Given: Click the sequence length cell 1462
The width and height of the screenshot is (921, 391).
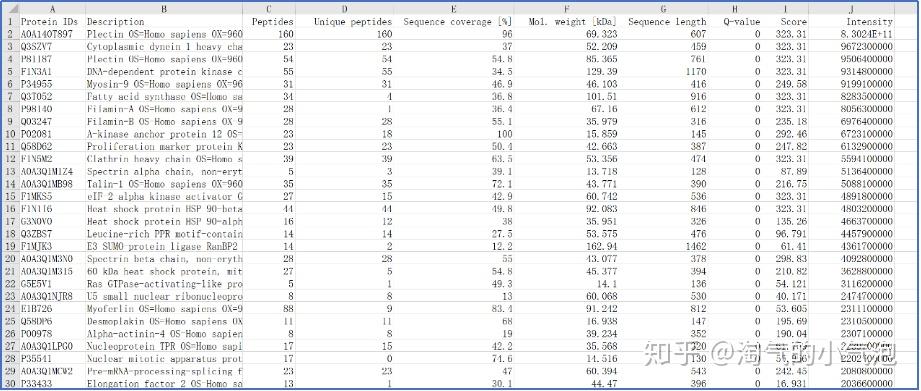Looking at the screenshot, I should pyautogui.click(x=663, y=247).
